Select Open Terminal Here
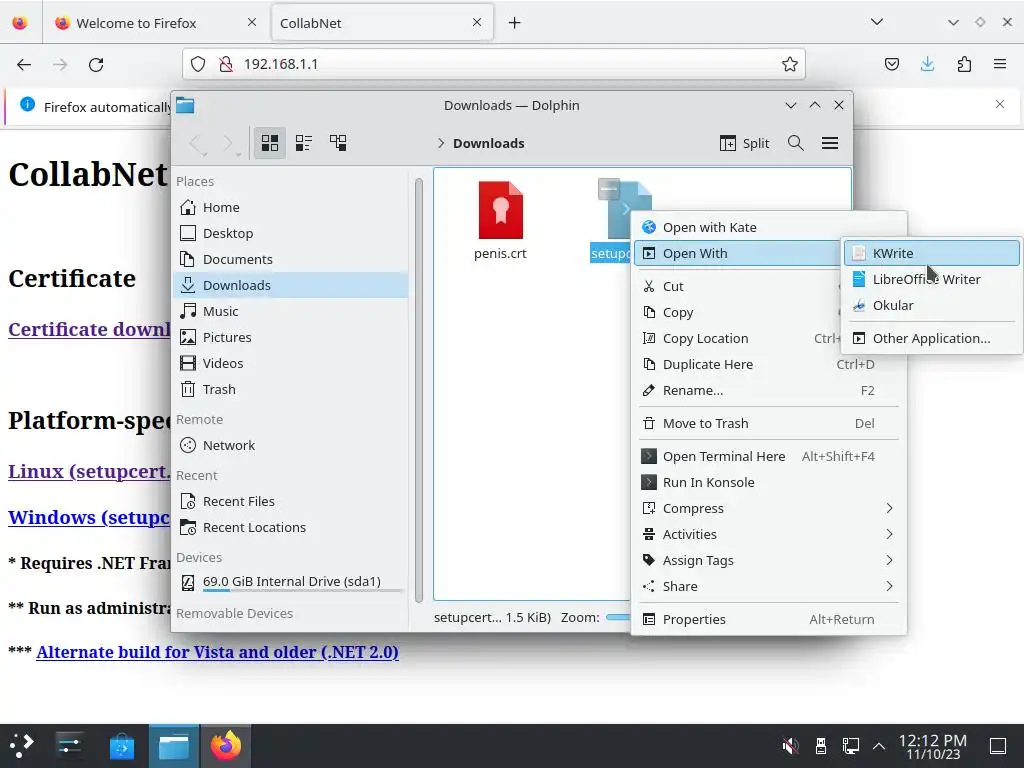This screenshot has width=1024, height=768. tap(768, 456)
